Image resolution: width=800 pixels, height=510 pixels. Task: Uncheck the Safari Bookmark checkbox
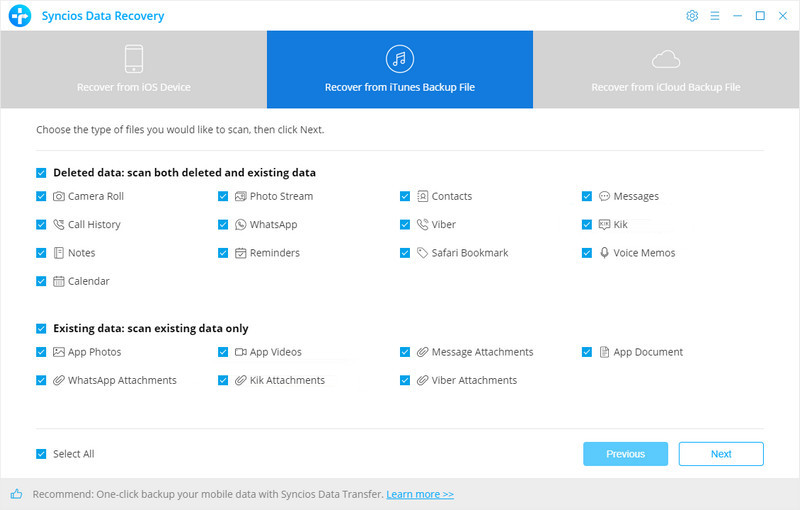point(405,253)
